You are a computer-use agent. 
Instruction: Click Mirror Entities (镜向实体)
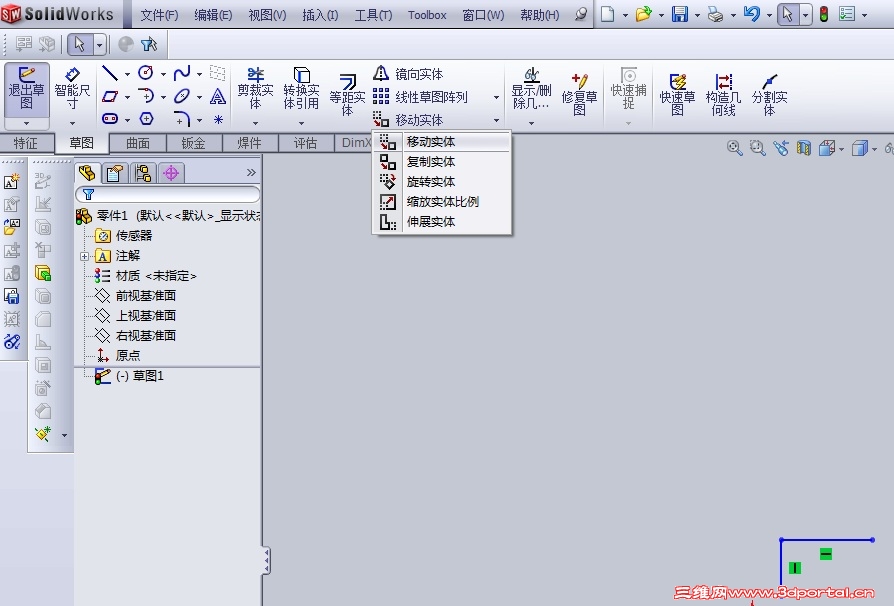(x=408, y=74)
